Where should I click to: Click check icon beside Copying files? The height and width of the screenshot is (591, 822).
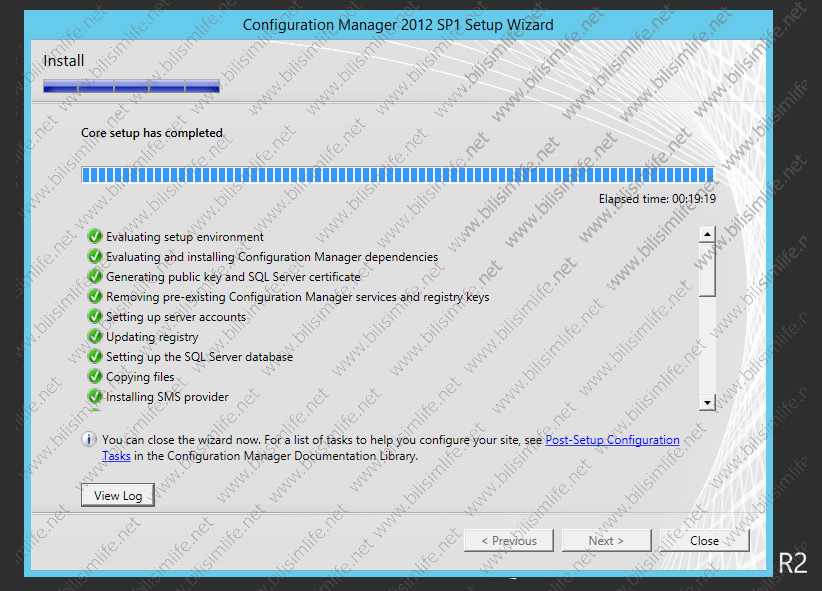[x=95, y=376]
